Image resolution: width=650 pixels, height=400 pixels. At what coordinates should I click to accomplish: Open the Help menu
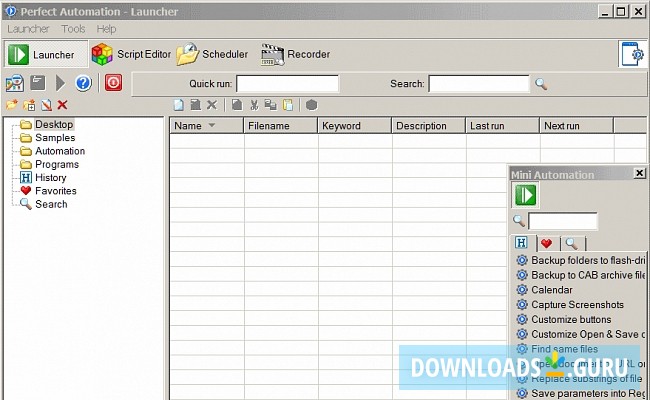click(106, 29)
